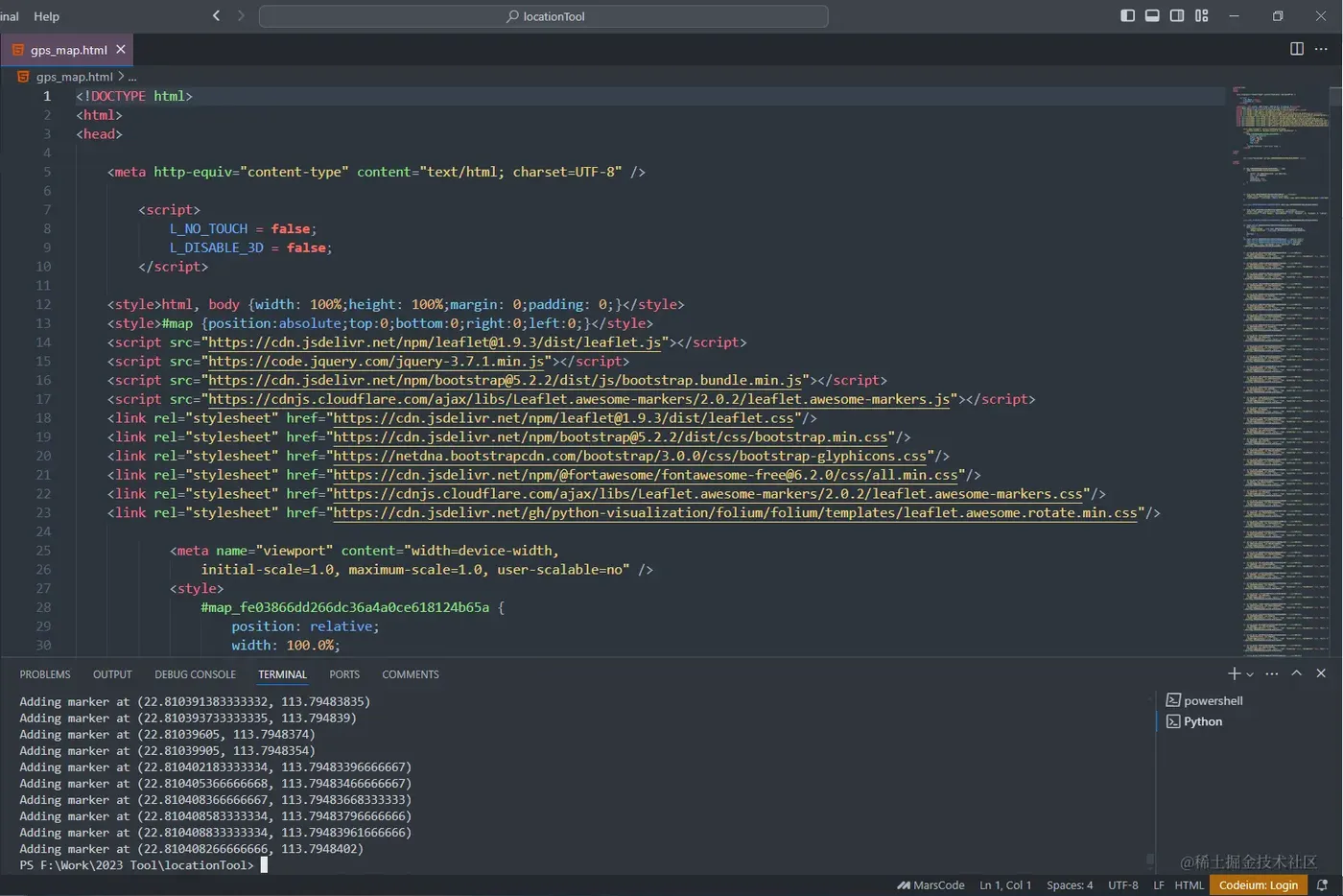The width and height of the screenshot is (1343, 896).
Task: Change indentation via Spaces: 4
Action: (1070, 885)
